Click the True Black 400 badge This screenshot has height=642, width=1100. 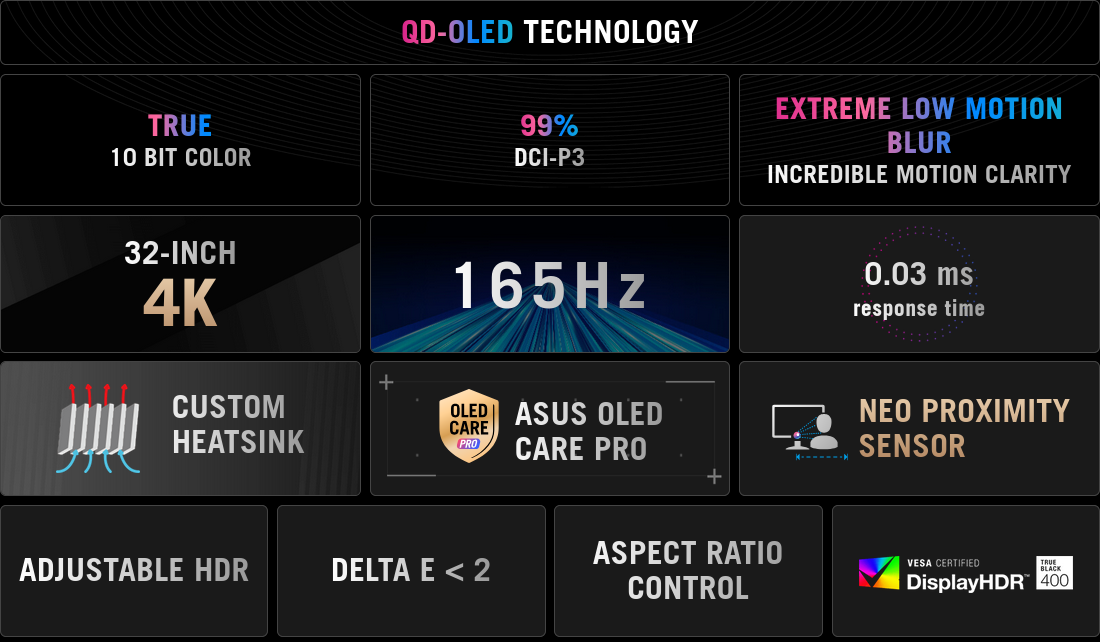click(1054, 573)
